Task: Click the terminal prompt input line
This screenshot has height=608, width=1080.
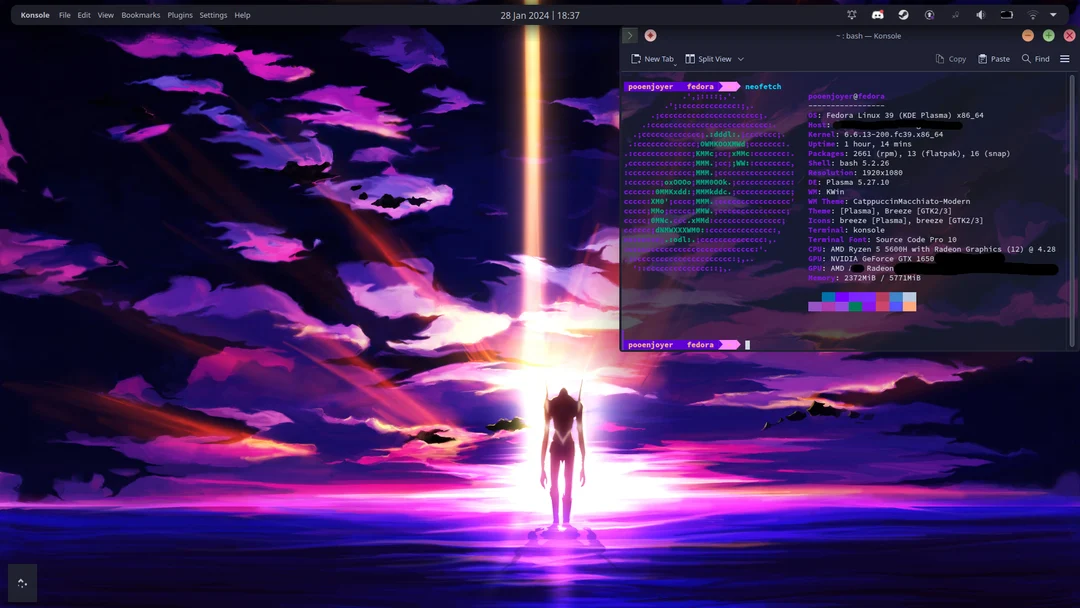Action: [746, 344]
